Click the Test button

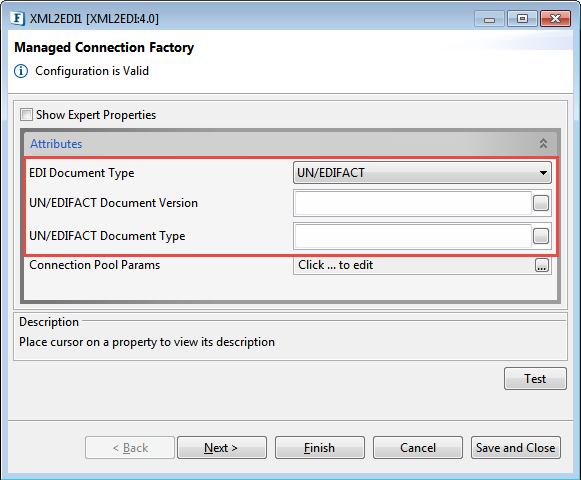click(x=535, y=379)
